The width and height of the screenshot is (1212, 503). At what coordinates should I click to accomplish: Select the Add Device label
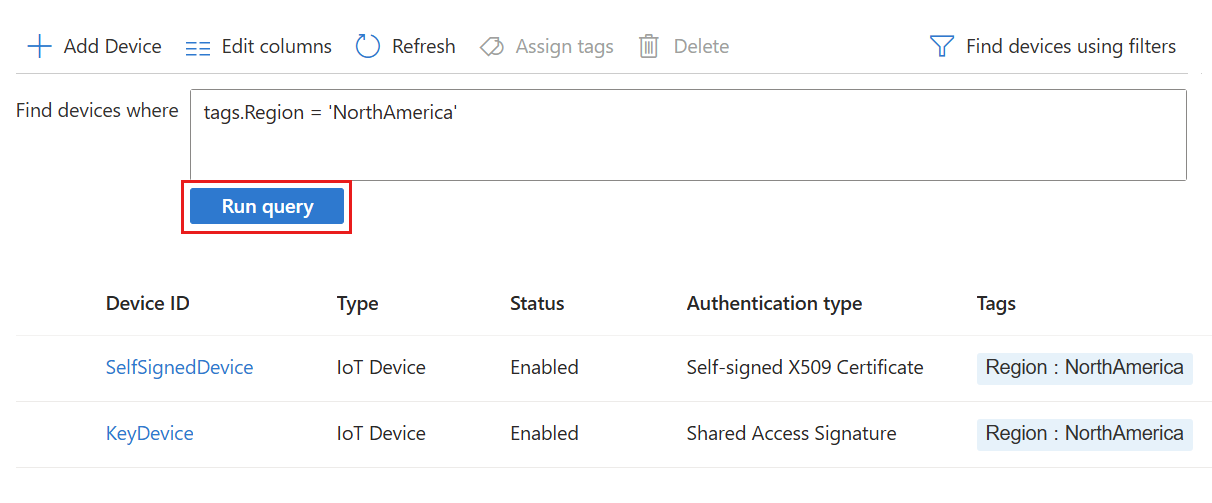(x=112, y=46)
